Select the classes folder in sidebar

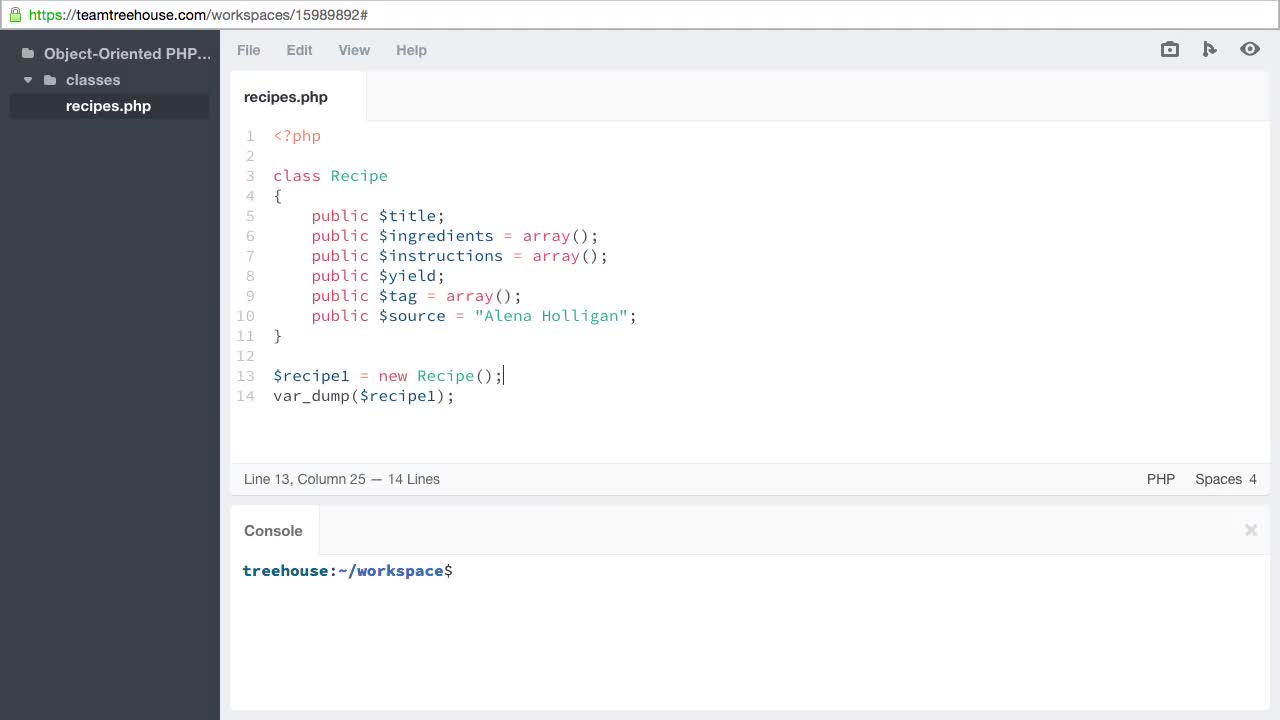[x=93, y=80]
